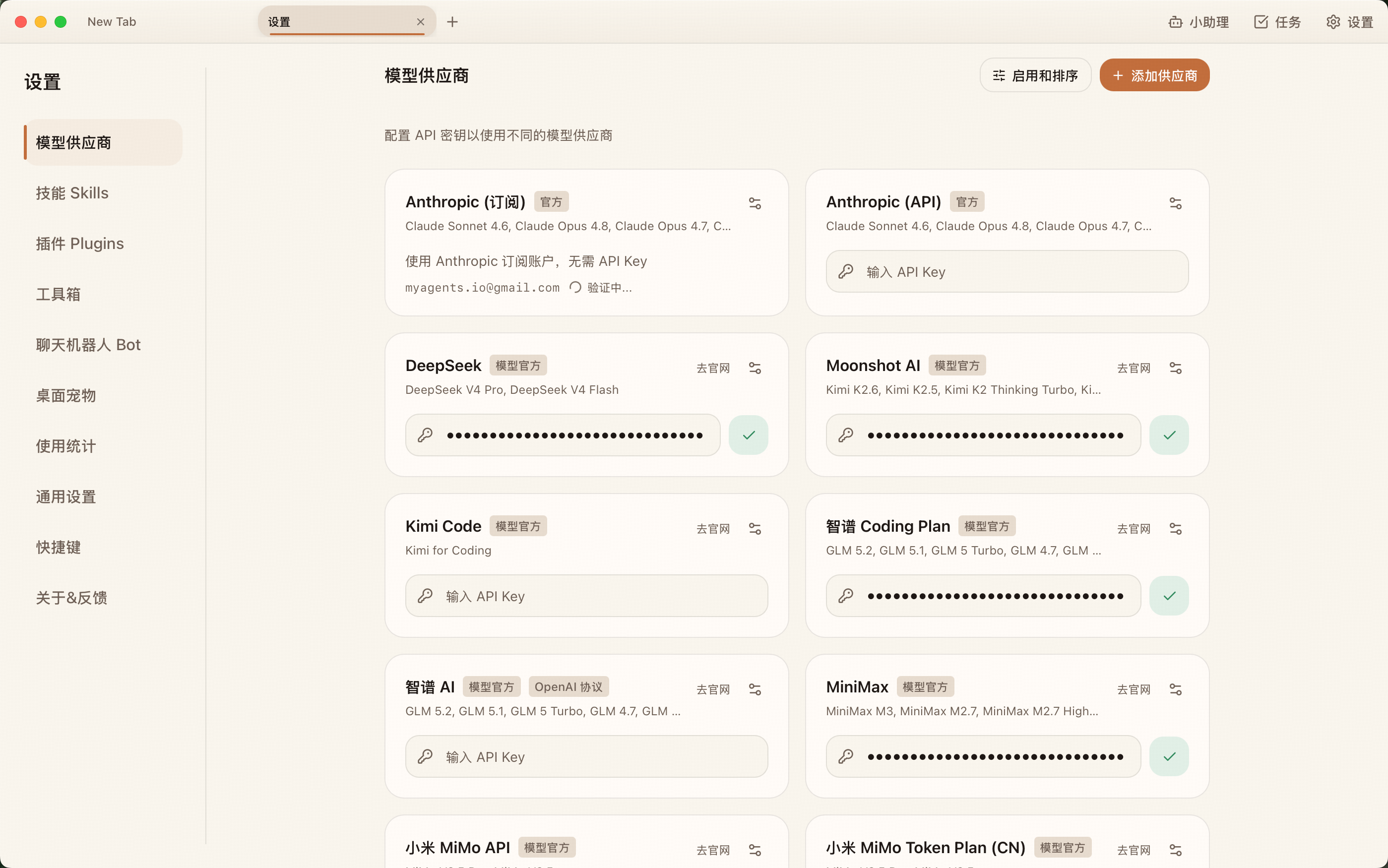Visit 智谱 AI official site via 去官网
This screenshot has height=868, width=1388.
[713, 689]
